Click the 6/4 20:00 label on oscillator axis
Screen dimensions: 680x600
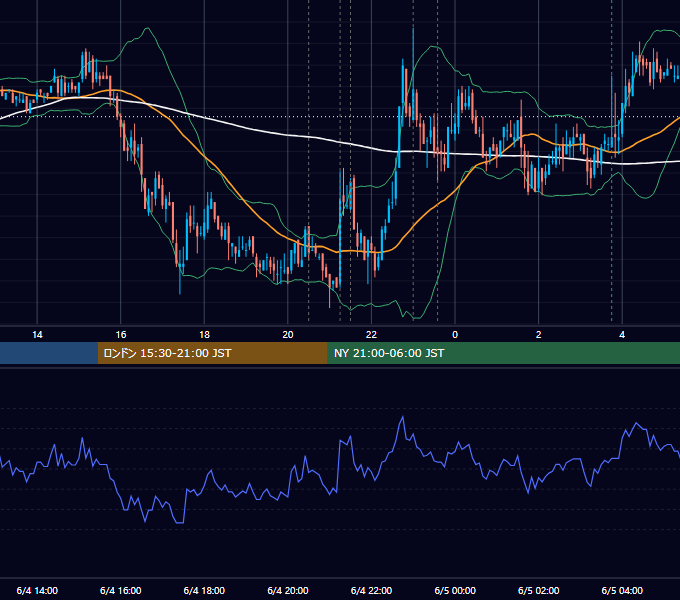tap(288, 590)
